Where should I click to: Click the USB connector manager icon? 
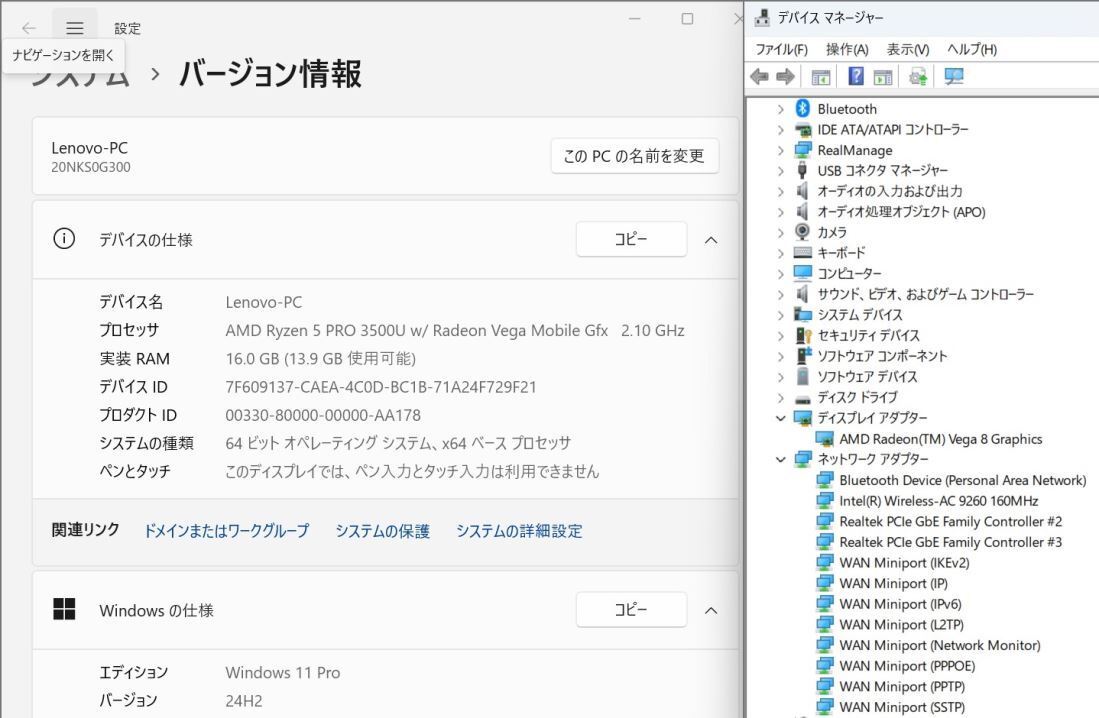coord(803,170)
